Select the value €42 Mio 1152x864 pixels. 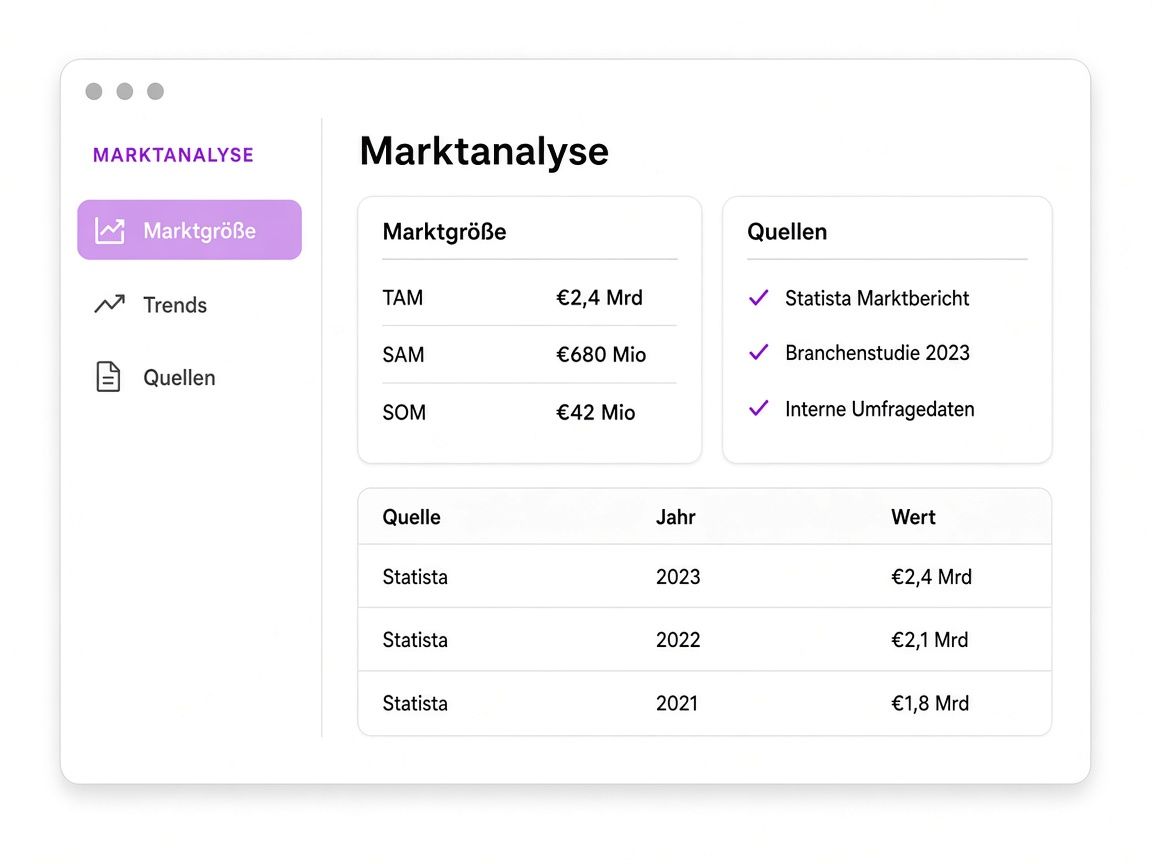(x=596, y=412)
